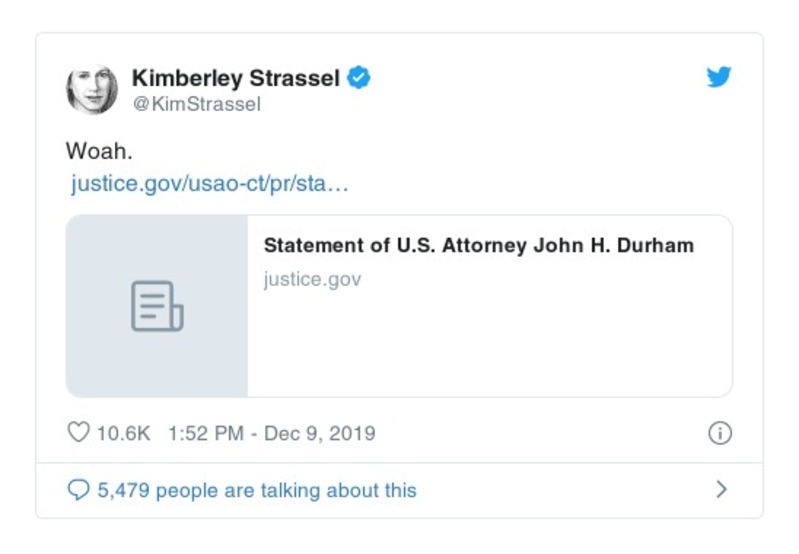The height and width of the screenshot is (554, 799).
Task: Open the Statement of U.S. Attorney John H. Durham card title
Action: click(478, 245)
